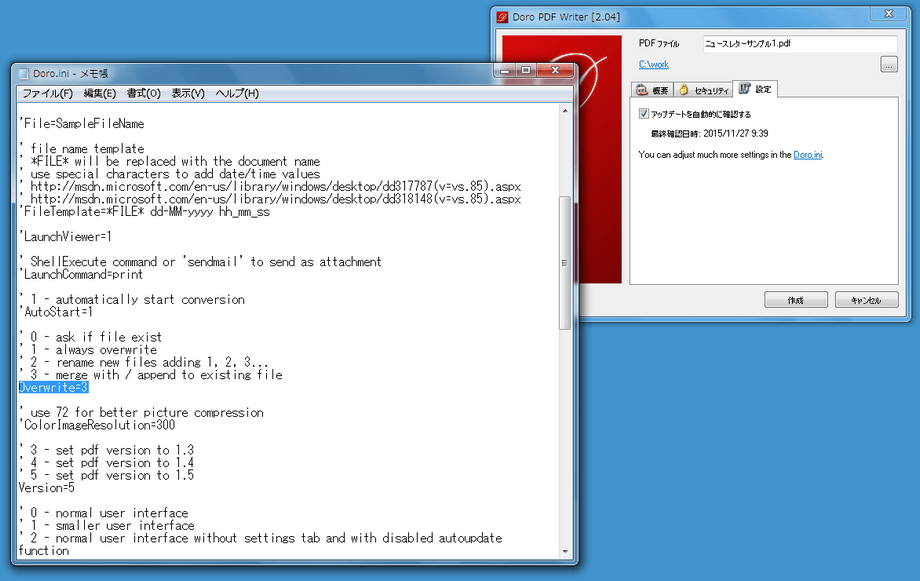Click the Version=5 line
The width and height of the screenshot is (920, 581).
[46, 488]
